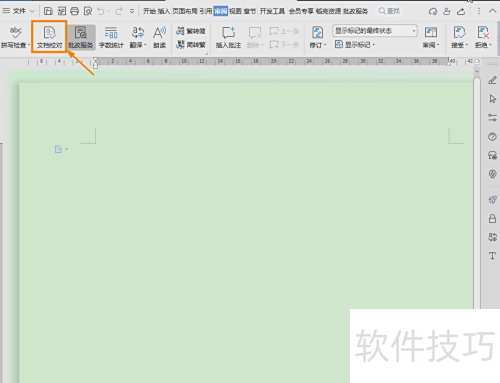The width and height of the screenshot is (500, 383).
Task: Switch to the 开始 tab
Action: tap(149, 11)
